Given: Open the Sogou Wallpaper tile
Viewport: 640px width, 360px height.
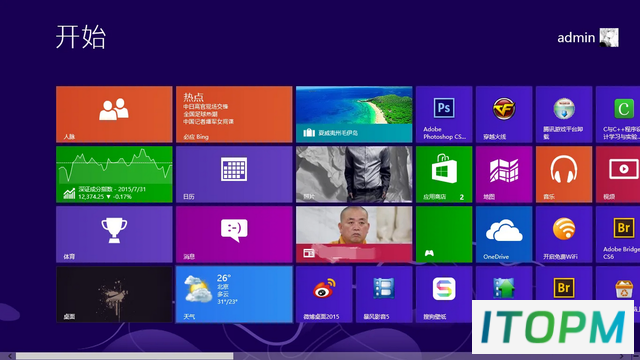Looking at the screenshot, I should [x=444, y=294].
